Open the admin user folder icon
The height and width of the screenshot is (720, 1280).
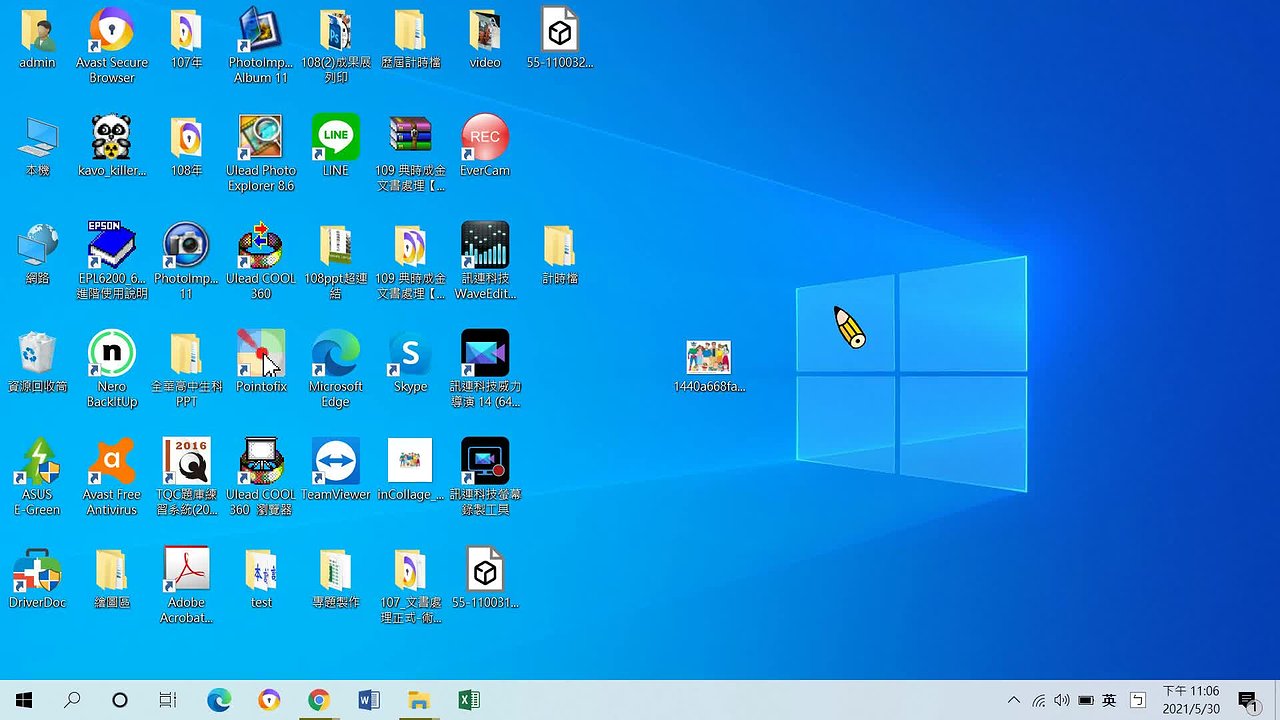38,32
